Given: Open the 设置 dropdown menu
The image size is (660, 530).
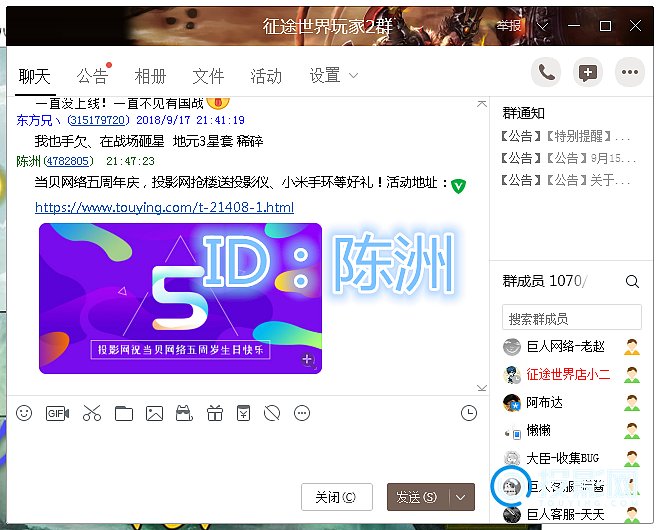Looking at the screenshot, I should 333,76.
